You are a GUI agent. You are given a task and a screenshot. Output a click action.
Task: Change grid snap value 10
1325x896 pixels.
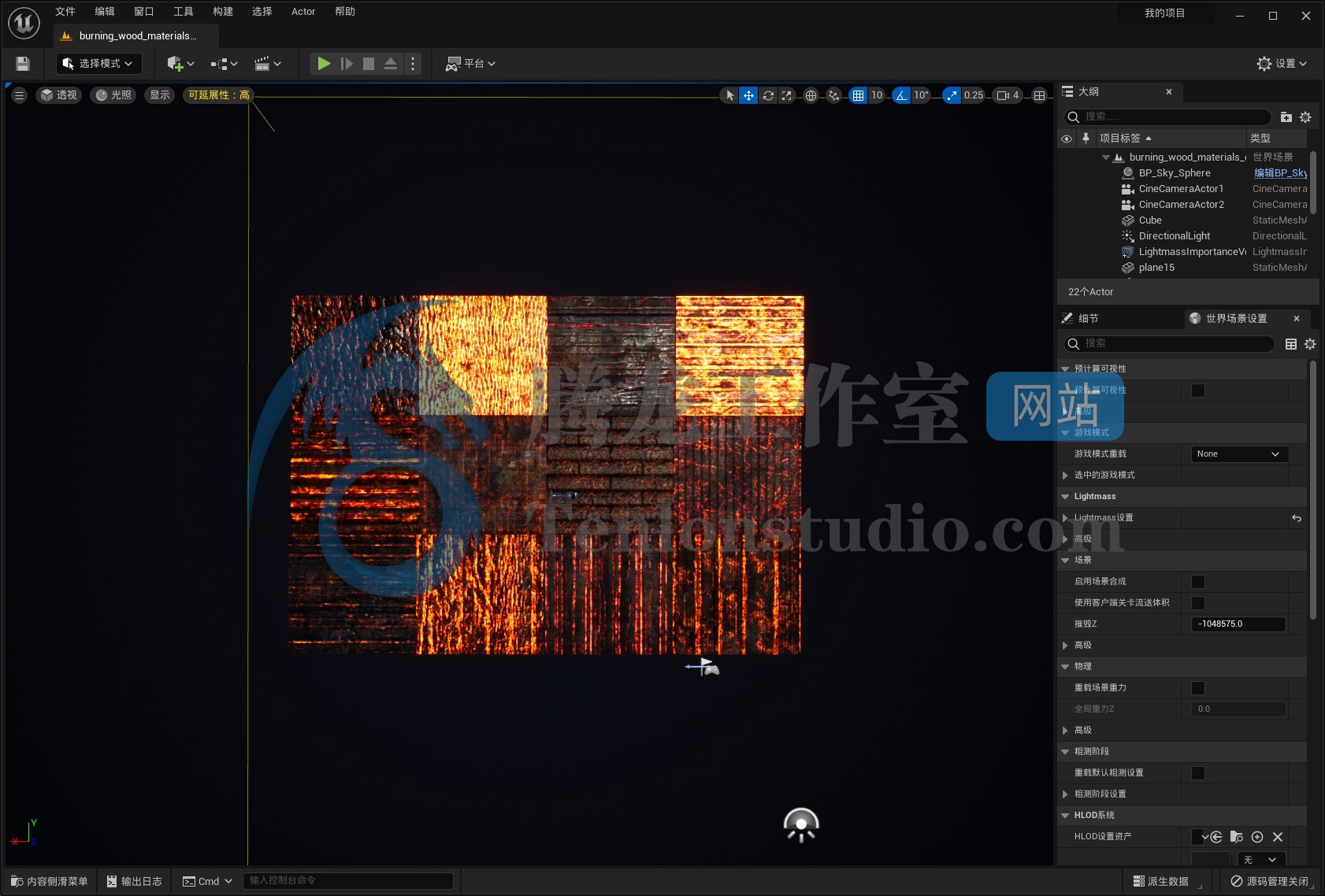click(x=877, y=95)
